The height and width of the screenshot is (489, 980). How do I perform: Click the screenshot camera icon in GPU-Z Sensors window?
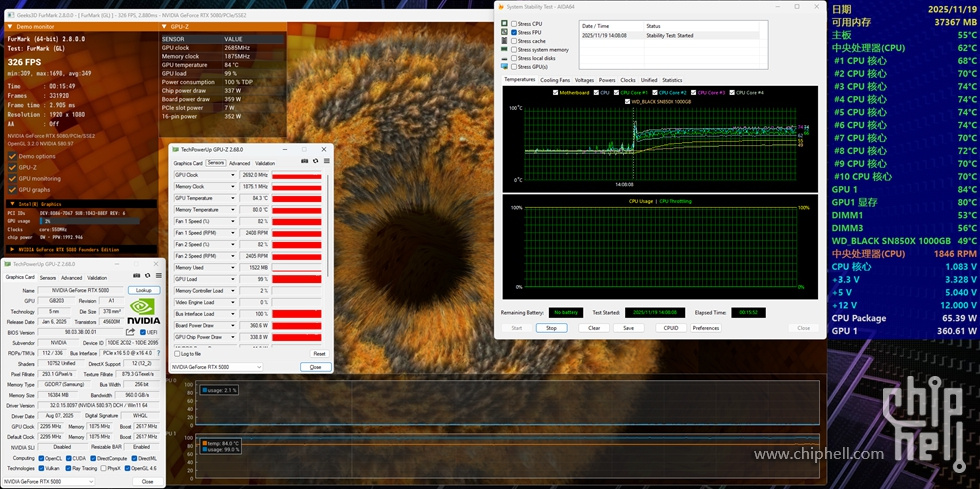point(305,161)
